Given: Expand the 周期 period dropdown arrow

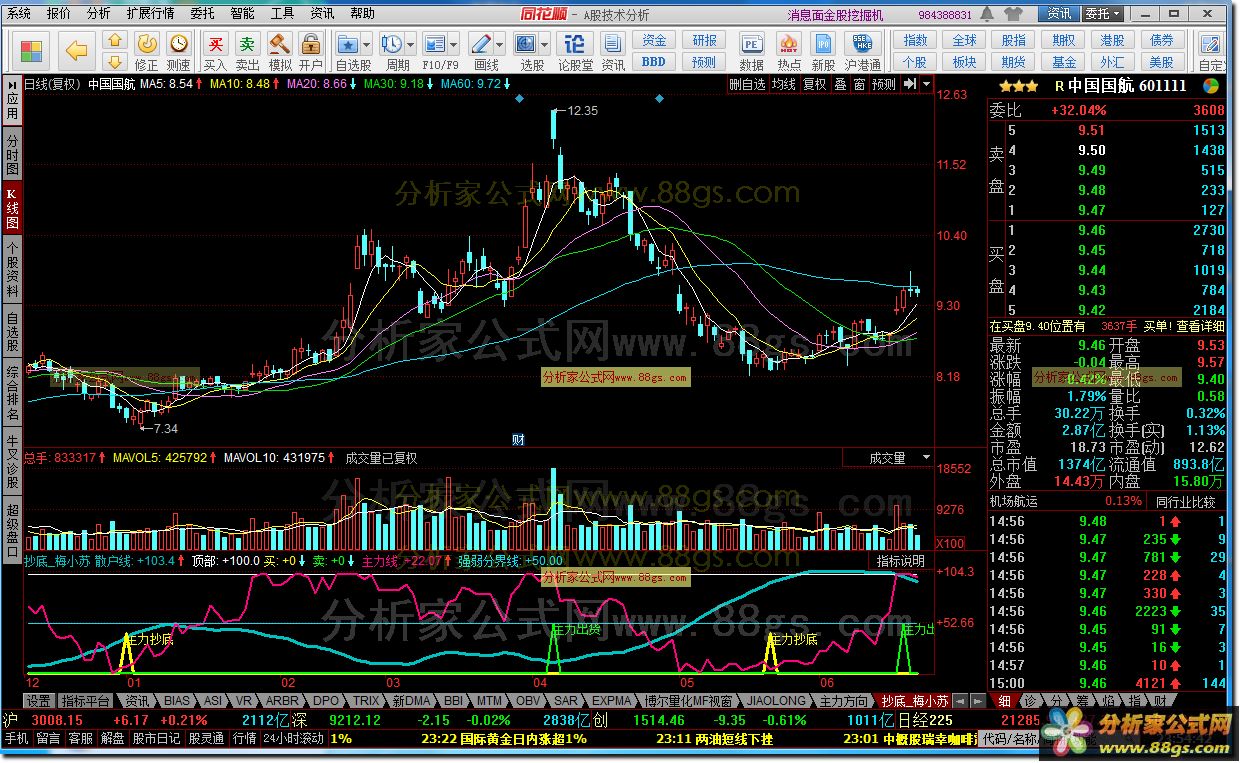Looking at the screenshot, I should click(x=410, y=45).
